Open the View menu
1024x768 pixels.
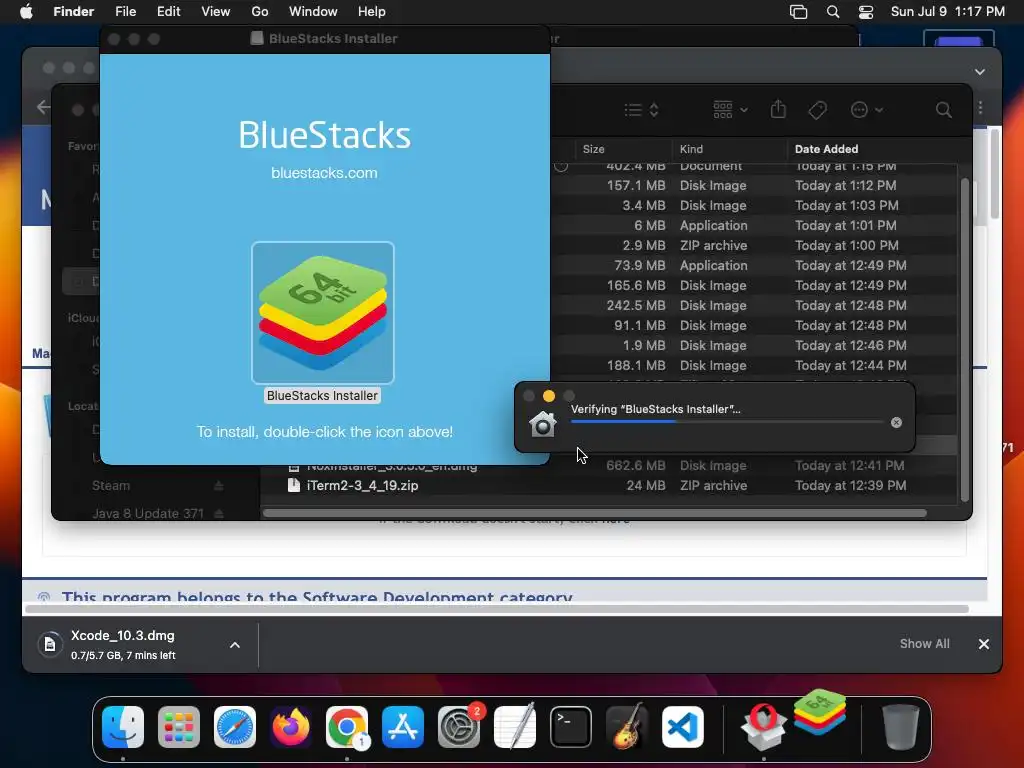coord(216,12)
